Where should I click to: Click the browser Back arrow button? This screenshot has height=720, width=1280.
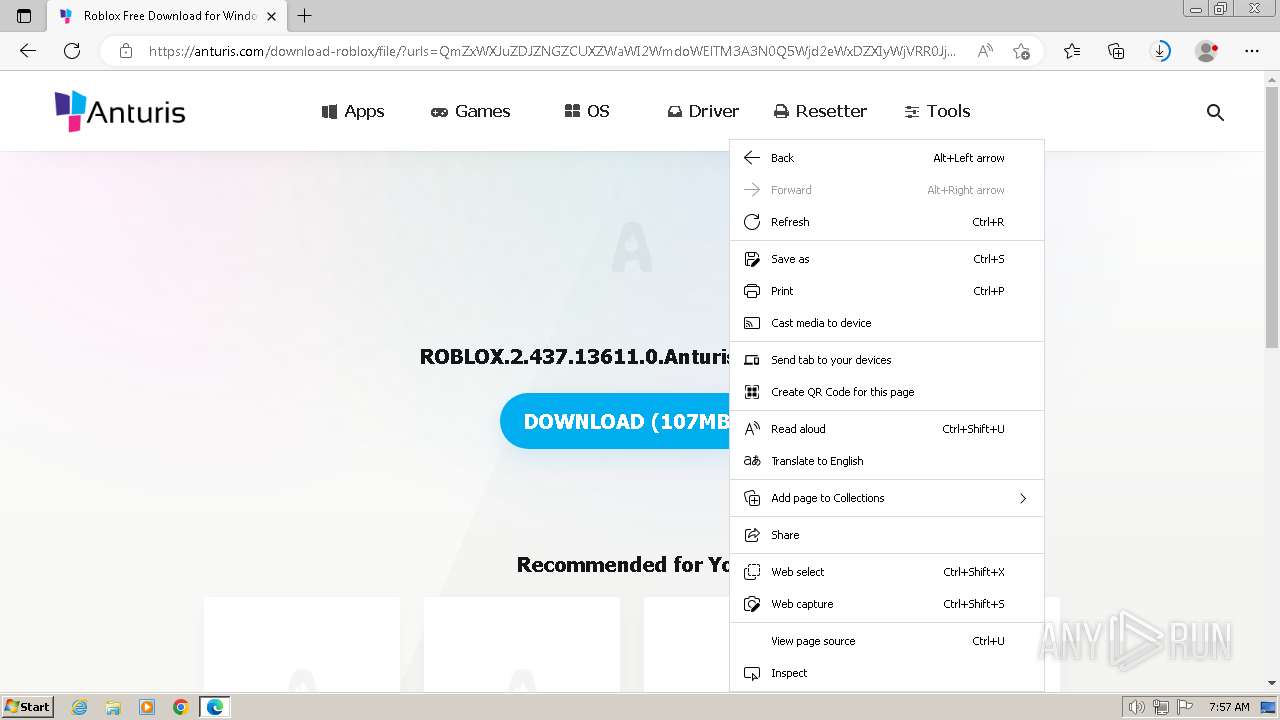(x=28, y=51)
